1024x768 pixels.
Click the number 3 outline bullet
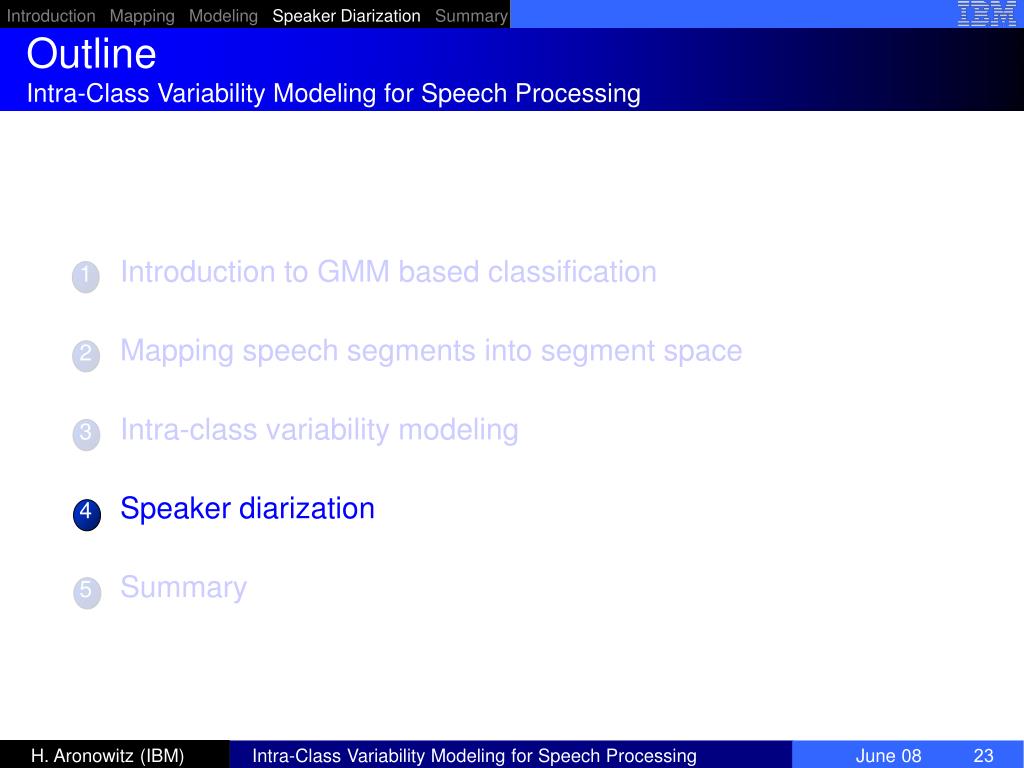pos(86,434)
